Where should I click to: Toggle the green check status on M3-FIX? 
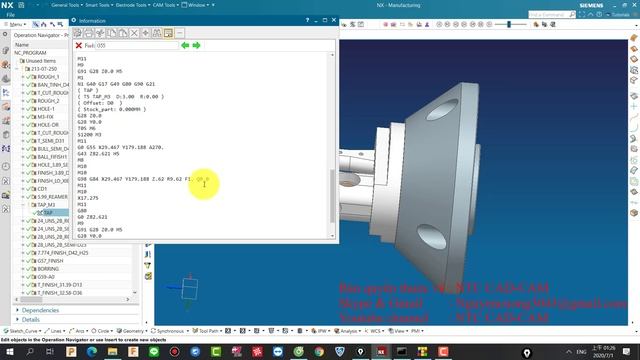click(x=29, y=117)
